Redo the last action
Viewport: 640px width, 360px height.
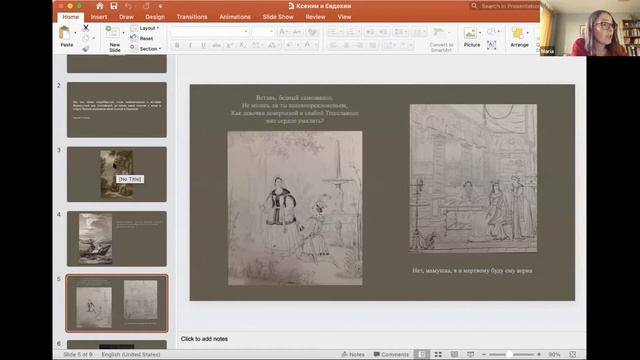[146, 6]
